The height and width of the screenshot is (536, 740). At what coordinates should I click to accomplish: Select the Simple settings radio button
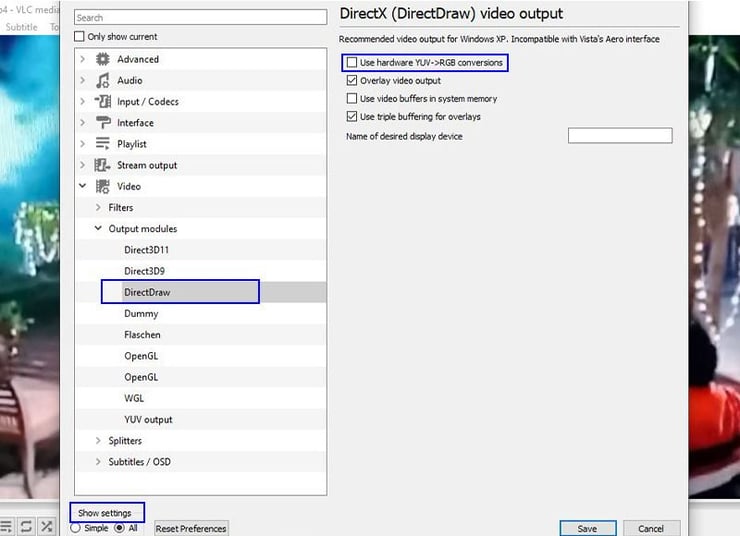[x=76, y=528]
